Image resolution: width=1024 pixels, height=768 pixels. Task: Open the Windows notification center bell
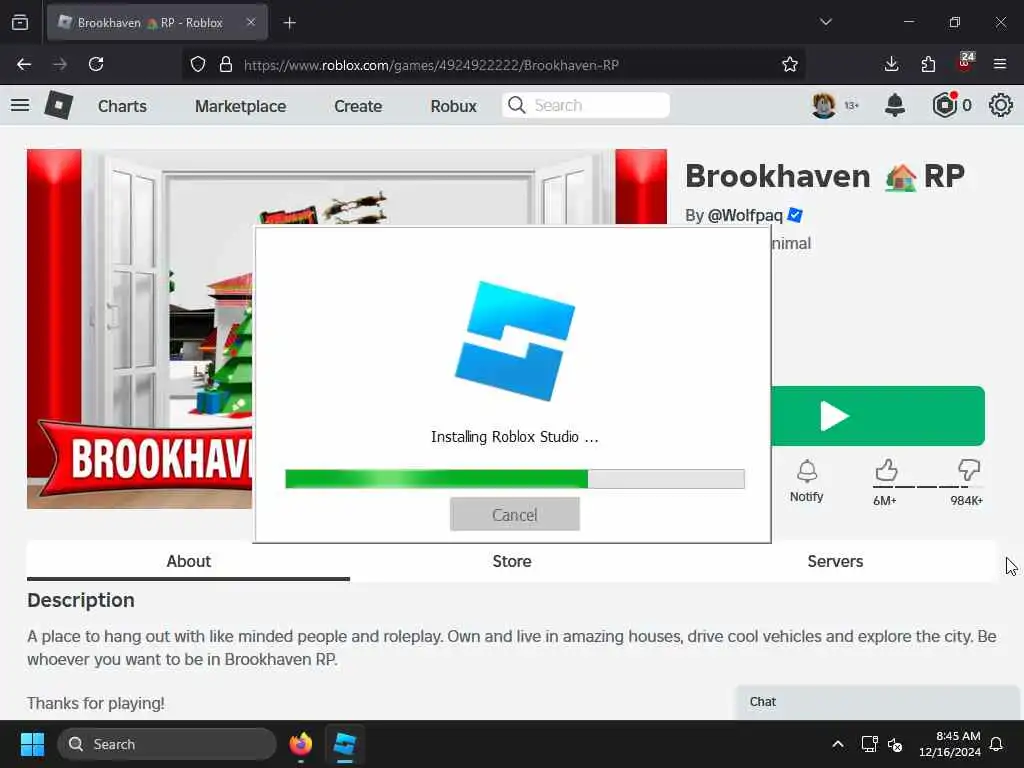997,744
